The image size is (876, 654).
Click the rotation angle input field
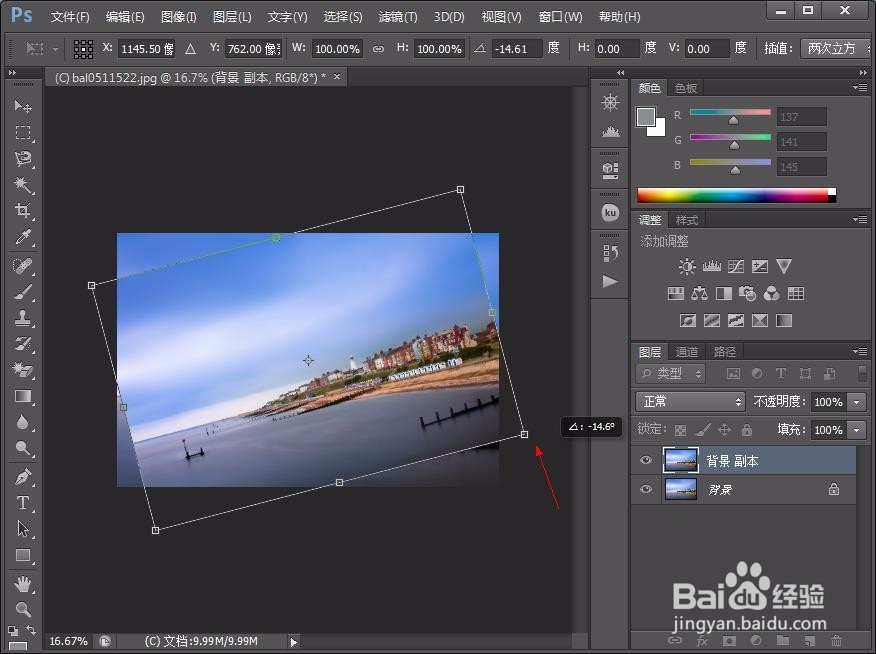[x=517, y=49]
